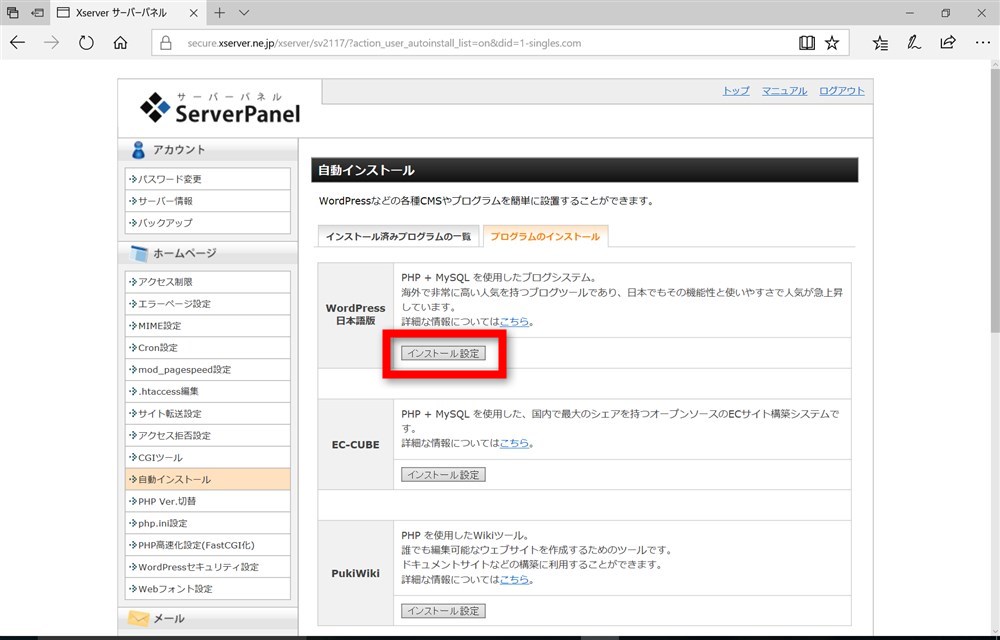Open new browser tab plus icon

click(219, 13)
